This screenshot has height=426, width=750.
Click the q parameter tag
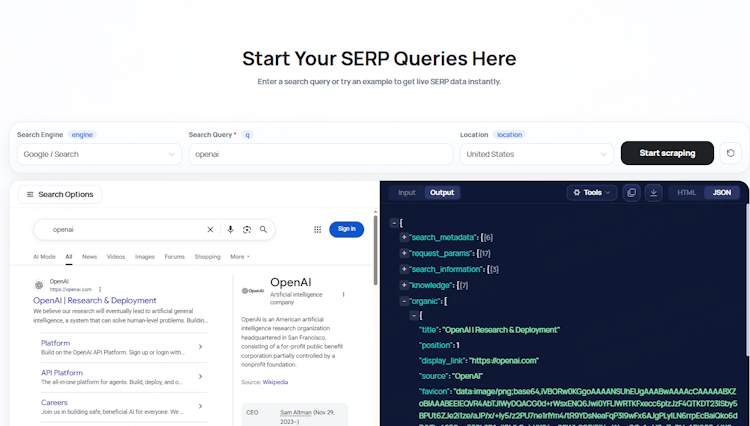(x=247, y=135)
